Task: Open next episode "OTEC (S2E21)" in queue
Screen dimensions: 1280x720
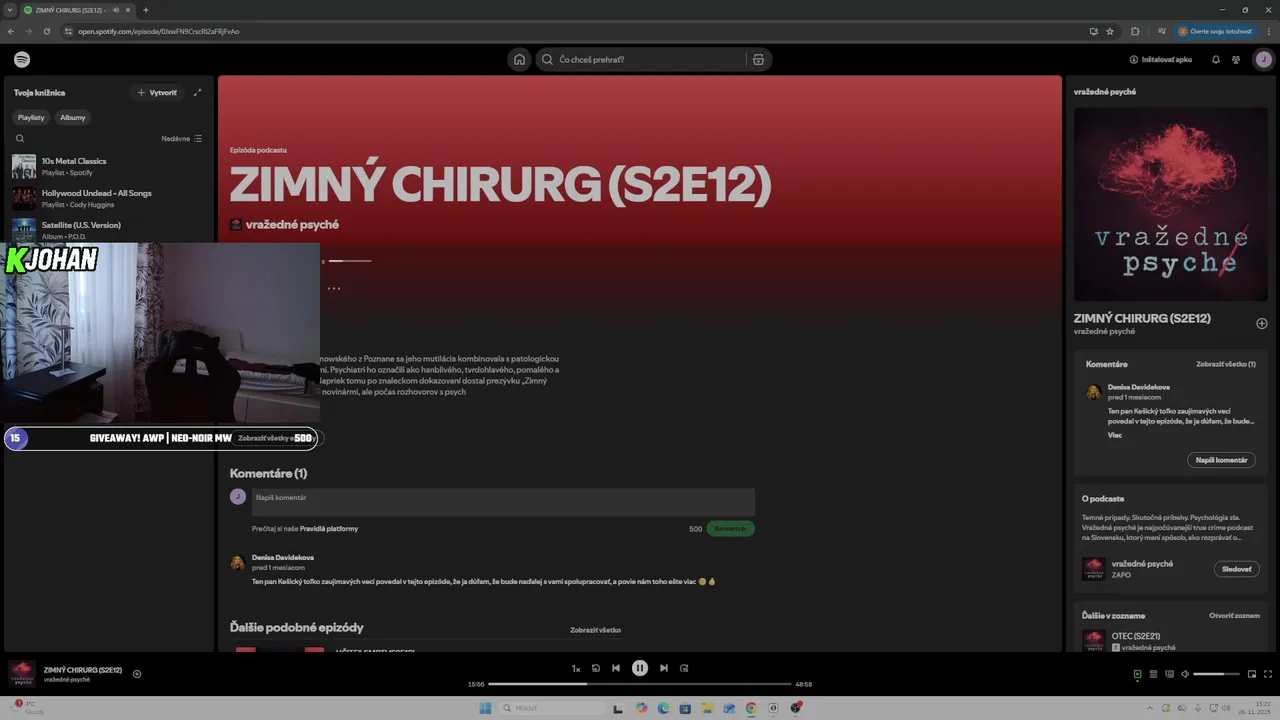Action: [1136, 636]
